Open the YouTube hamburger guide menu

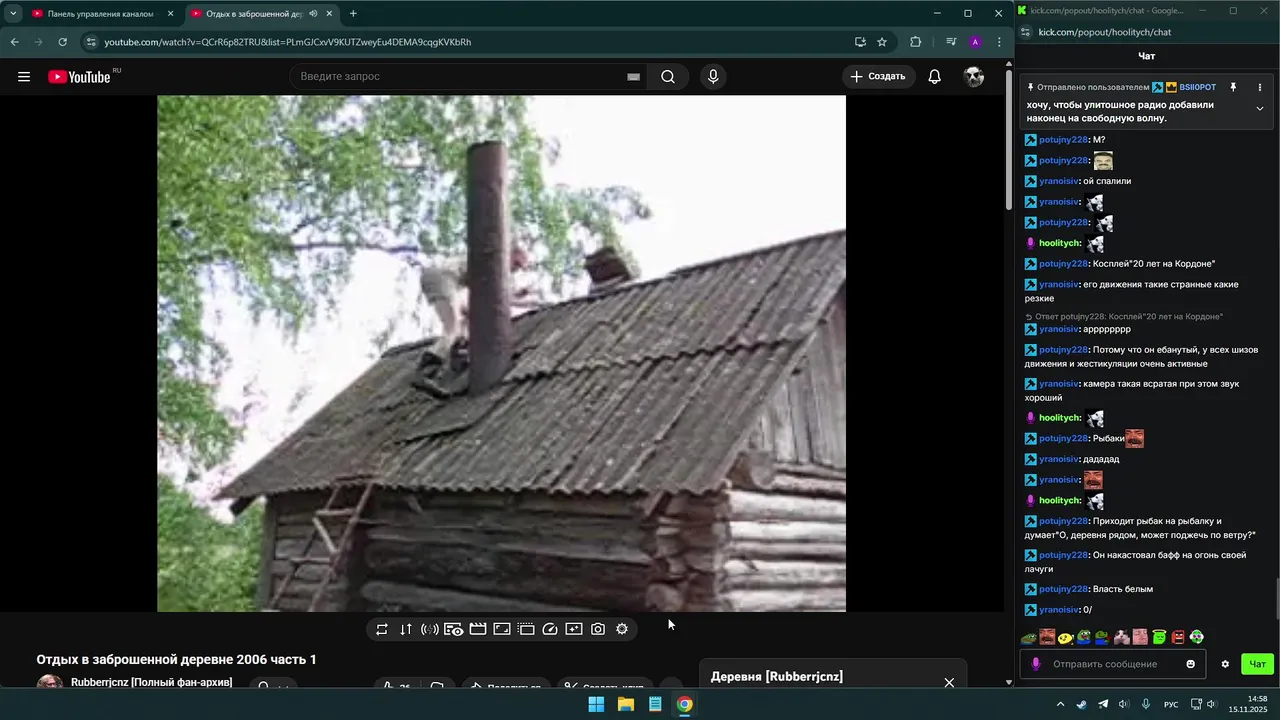pyautogui.click(x=24, y=77)
